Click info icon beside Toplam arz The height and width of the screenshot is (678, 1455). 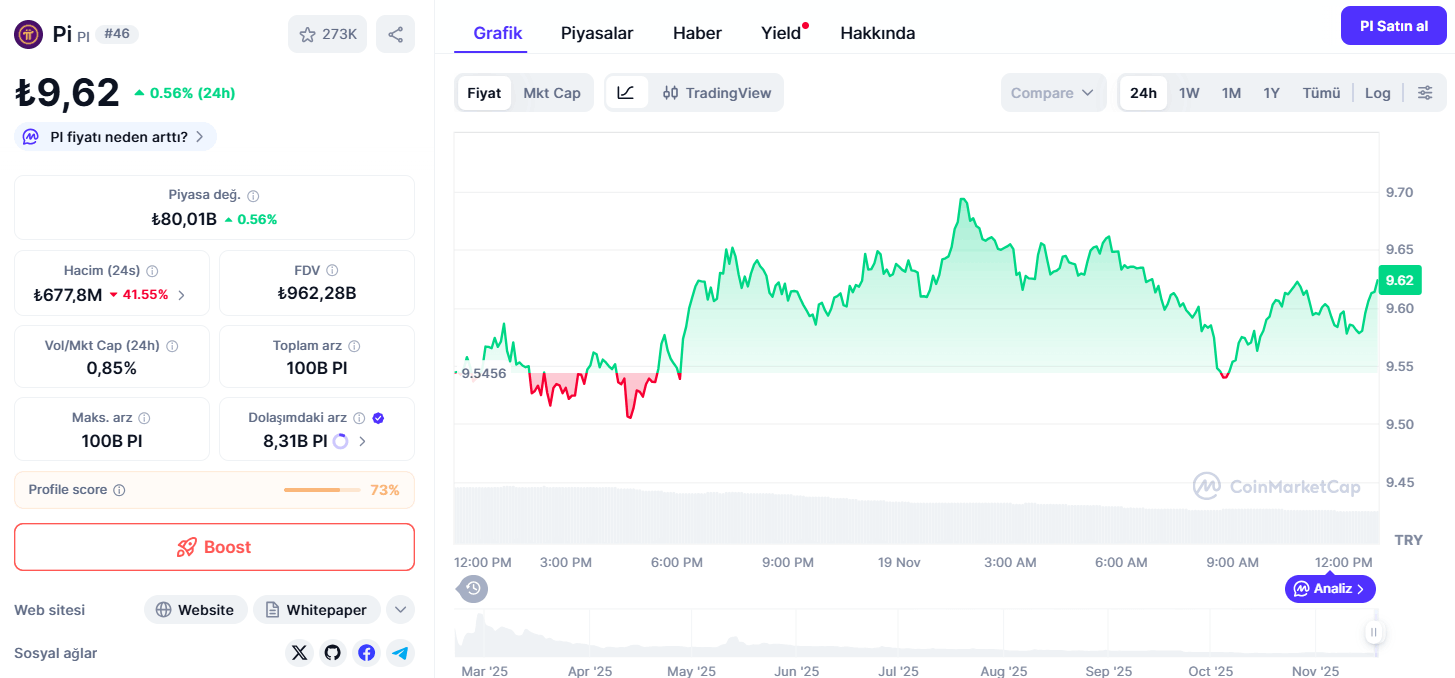point(354,346)
